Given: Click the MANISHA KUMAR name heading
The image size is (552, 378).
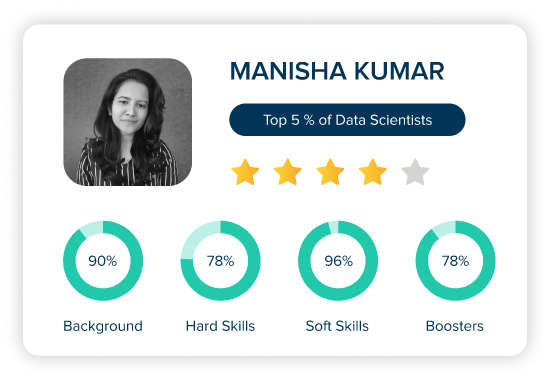Looking at the screenshot, I should [337, 71].
